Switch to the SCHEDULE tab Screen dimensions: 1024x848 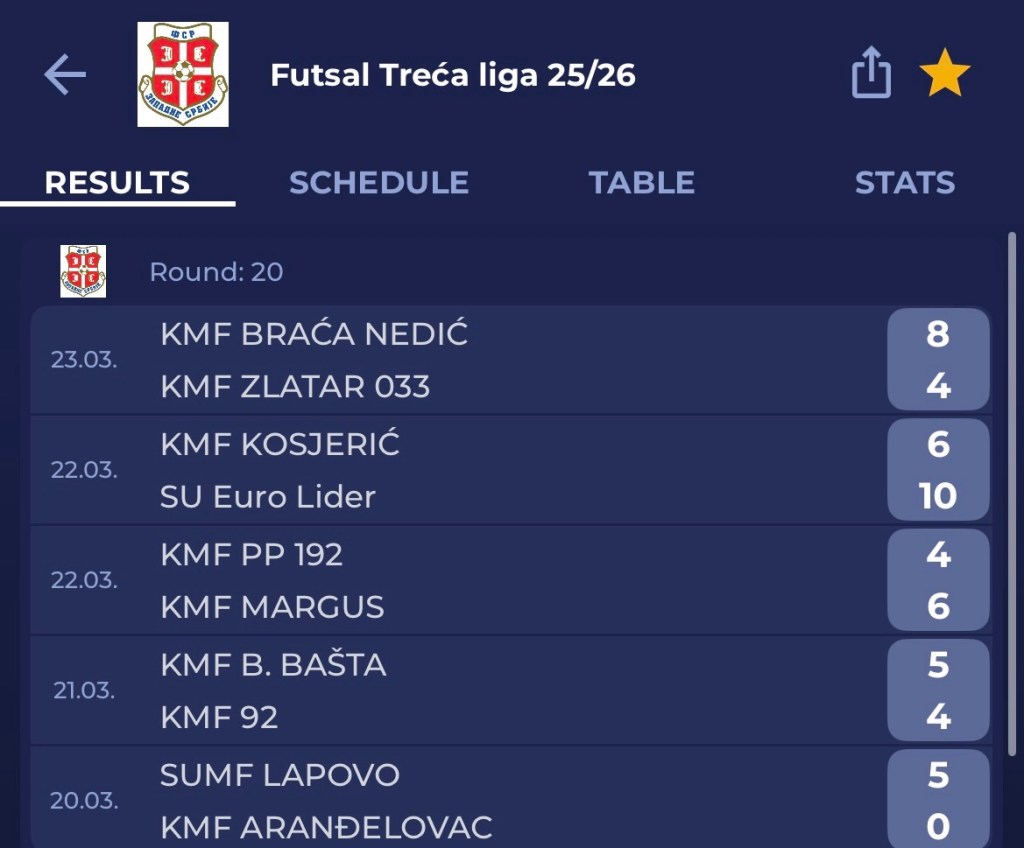click(x=378, y=183)
